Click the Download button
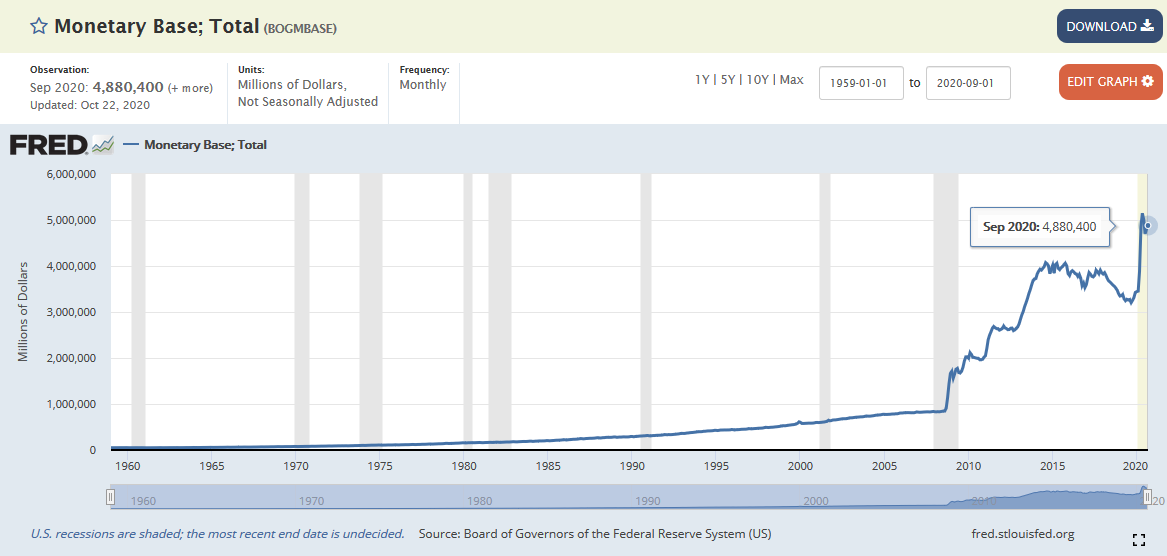Viewport: 1167px width, 556px height. coord(1110,26)
